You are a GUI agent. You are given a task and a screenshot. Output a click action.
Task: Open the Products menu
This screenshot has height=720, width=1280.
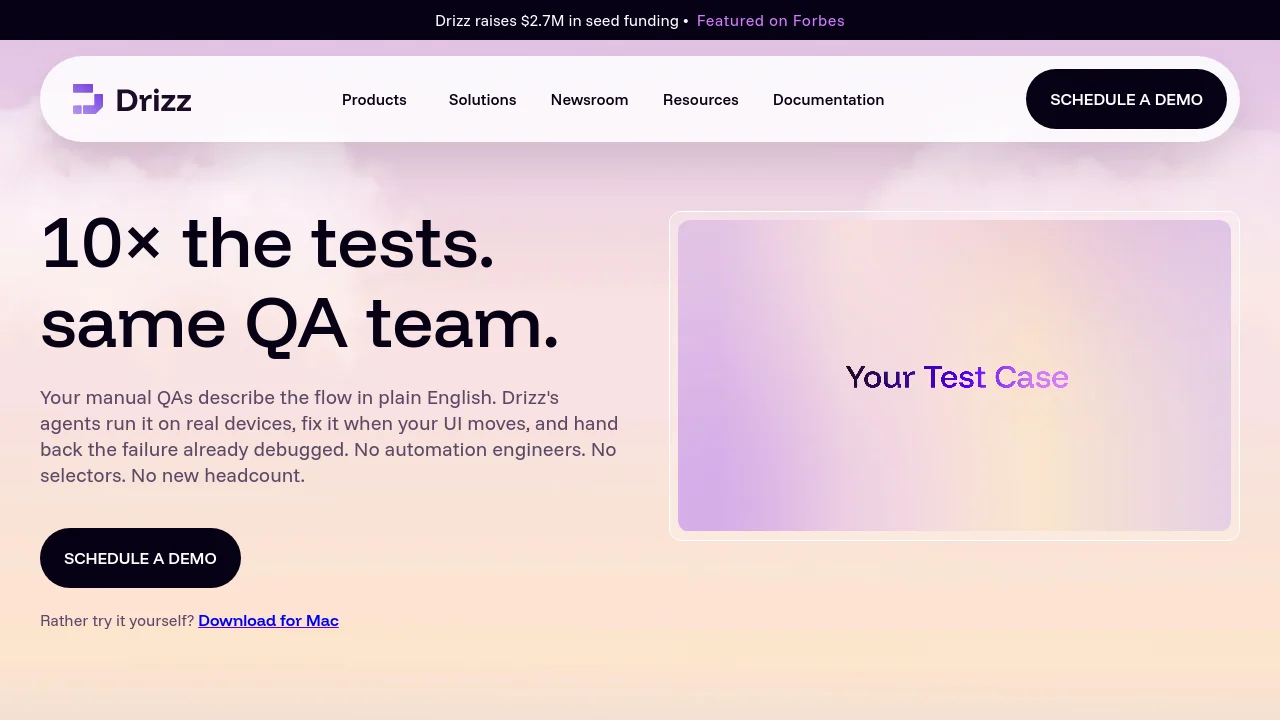pyautogui.click(x=374, y=100)
